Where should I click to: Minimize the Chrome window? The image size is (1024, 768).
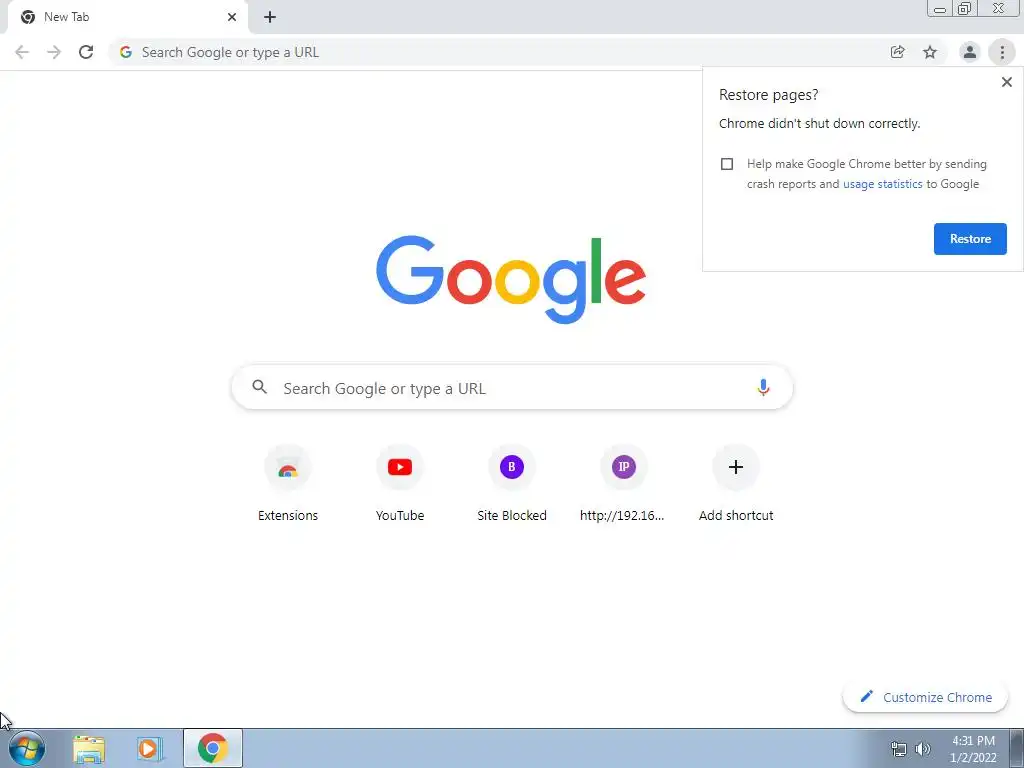click(x=940, y=9)
